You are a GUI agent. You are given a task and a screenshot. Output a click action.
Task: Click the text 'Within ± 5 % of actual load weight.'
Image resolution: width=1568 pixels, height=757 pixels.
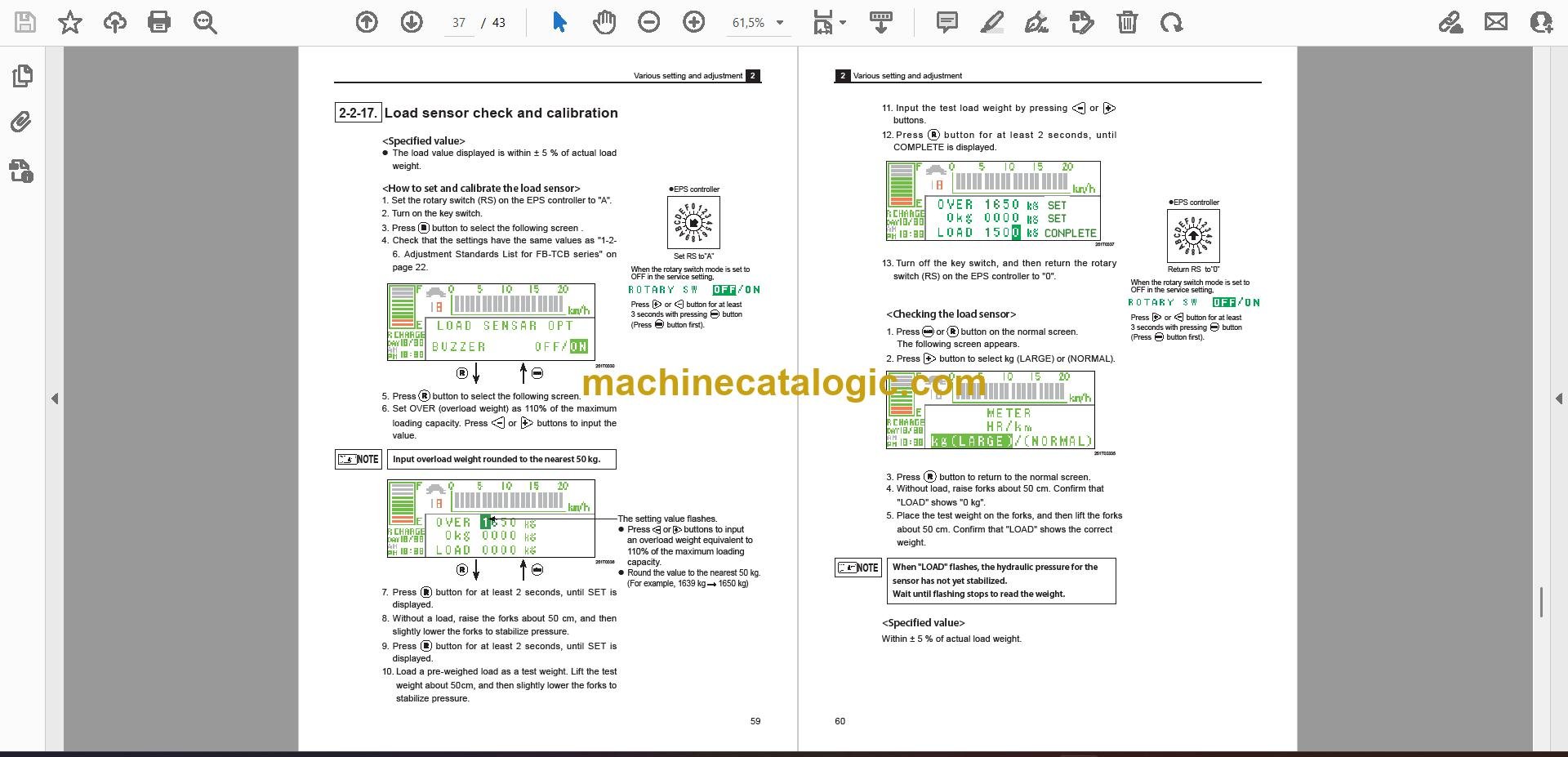click(951, 639)
